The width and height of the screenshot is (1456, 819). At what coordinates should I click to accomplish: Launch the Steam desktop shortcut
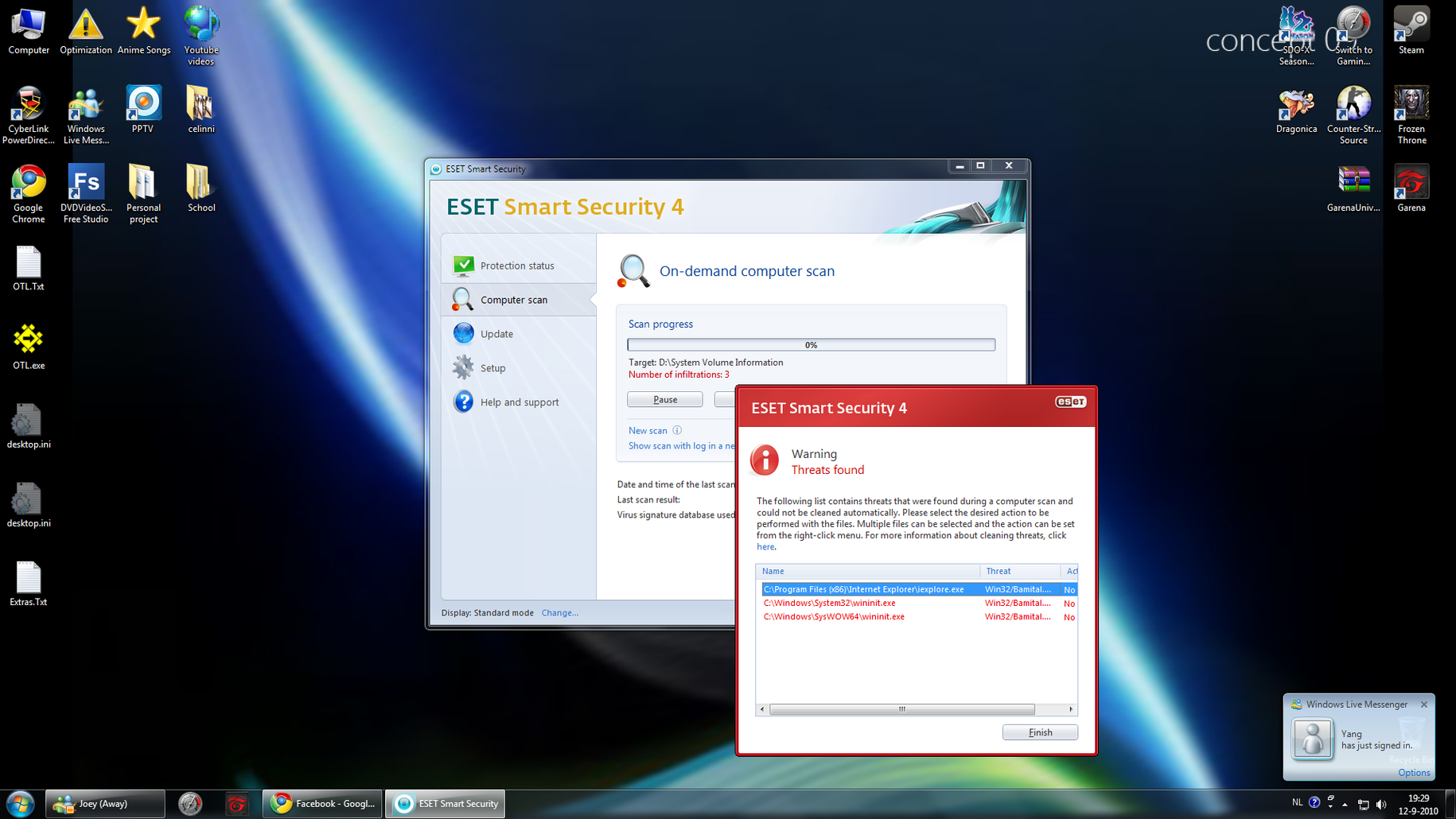click(1411, 32)
